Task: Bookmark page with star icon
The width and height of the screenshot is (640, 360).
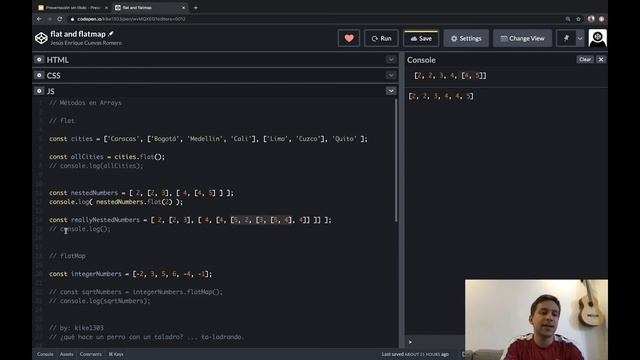Action: click(x=578, y=19)
